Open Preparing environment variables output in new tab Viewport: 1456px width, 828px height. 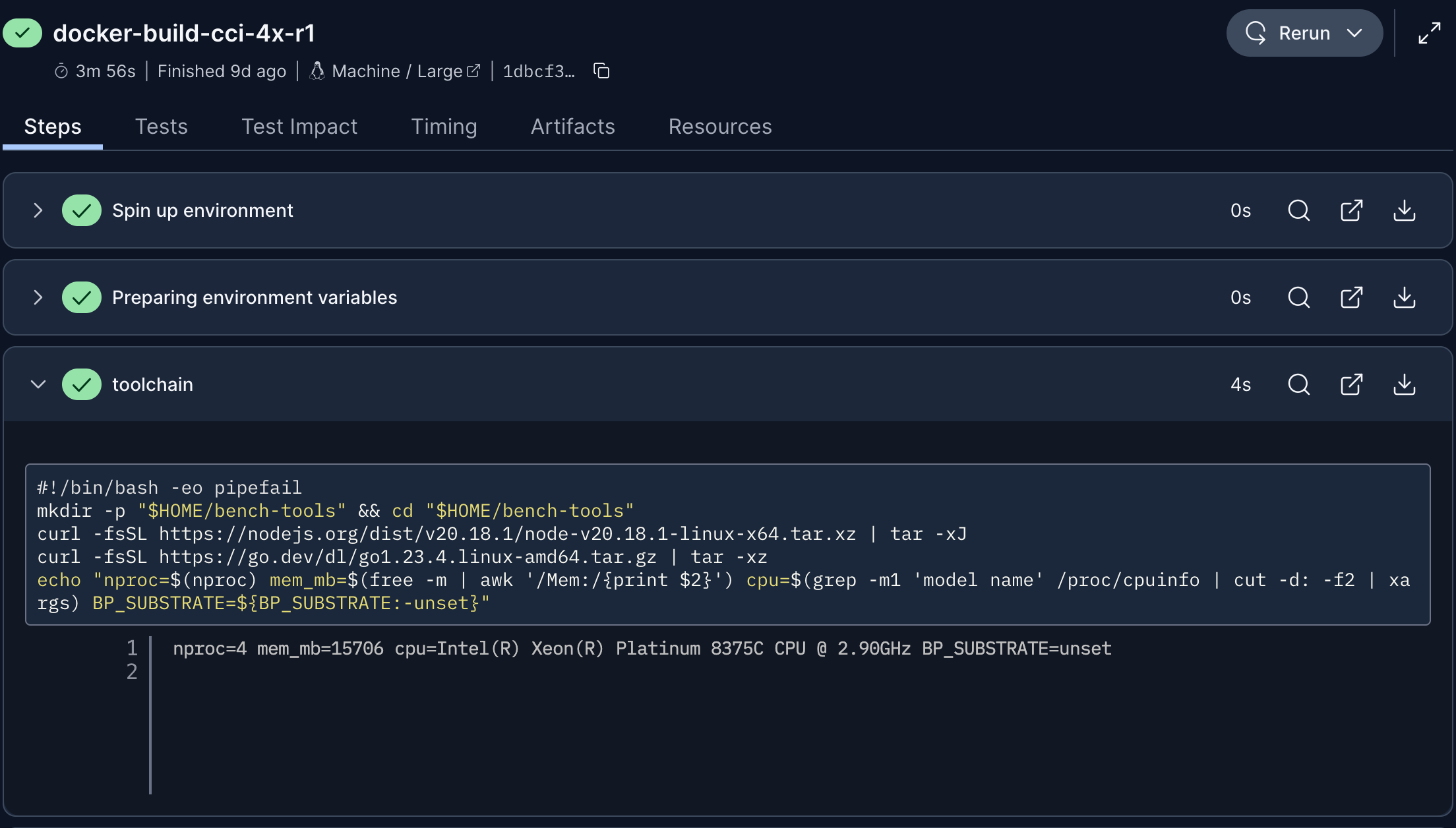tap(1352, 298)
